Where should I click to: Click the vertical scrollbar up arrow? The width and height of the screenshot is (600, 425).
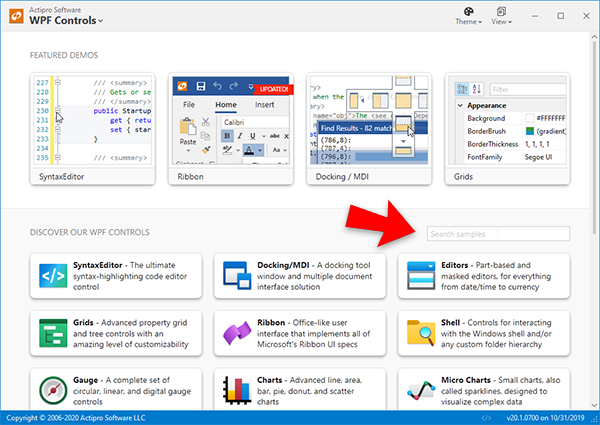tap(594, 37)
